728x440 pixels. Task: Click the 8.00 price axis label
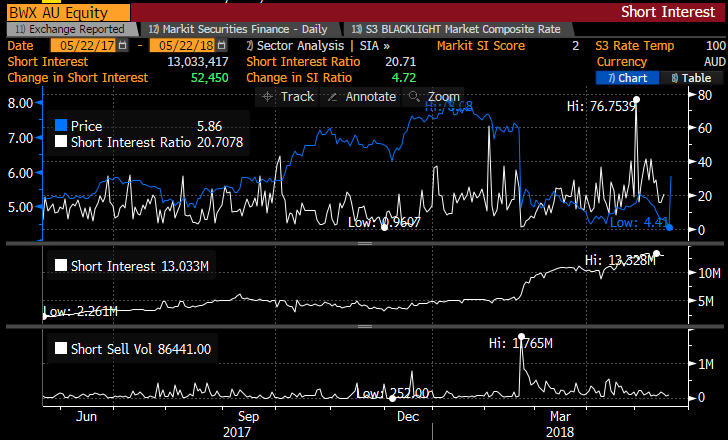pyautogui.click(x=20, y=103)
